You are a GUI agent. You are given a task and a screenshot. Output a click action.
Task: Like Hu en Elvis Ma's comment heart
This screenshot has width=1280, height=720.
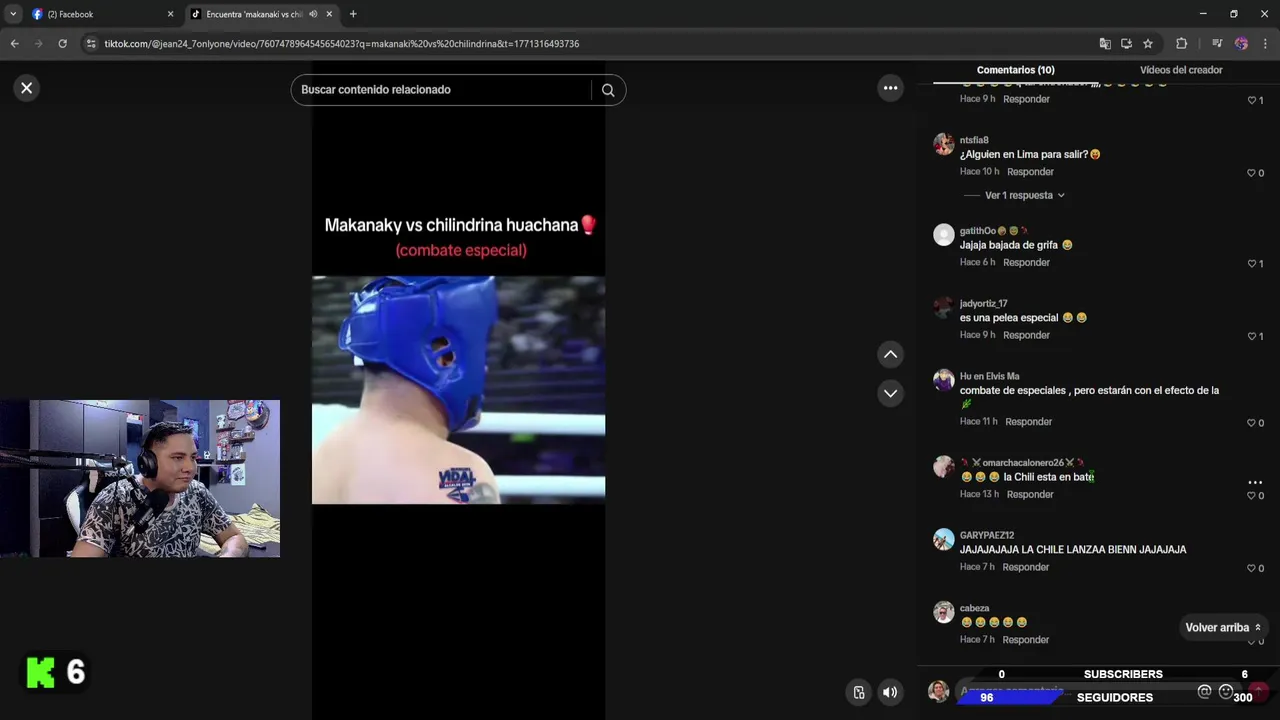point(1251,423)
